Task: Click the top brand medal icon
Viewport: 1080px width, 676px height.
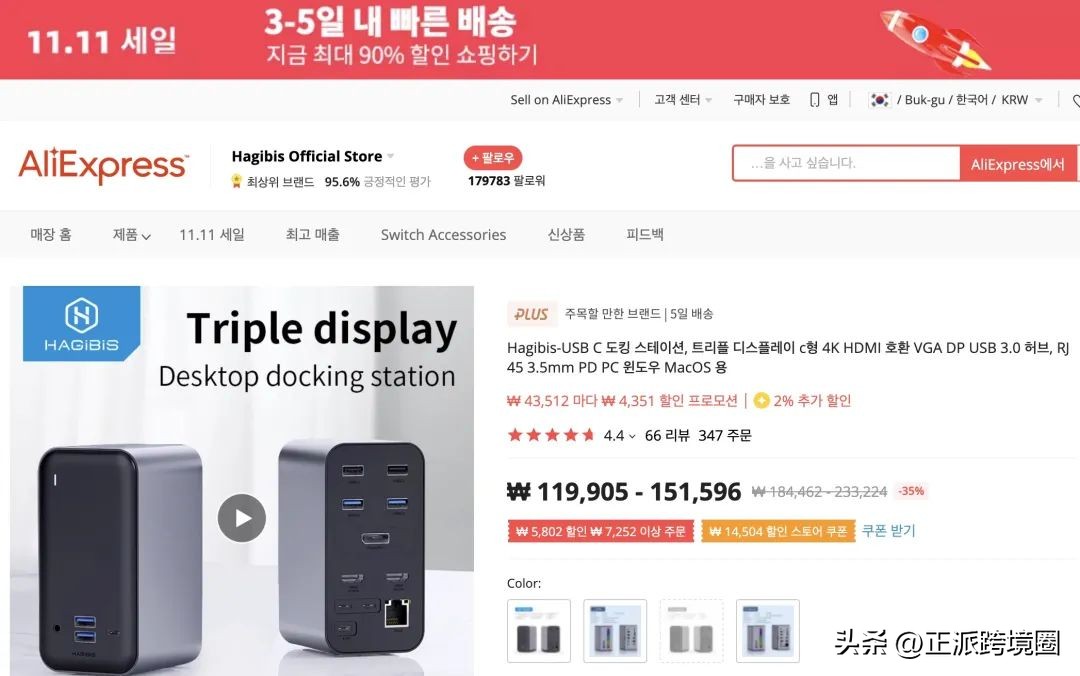Action: pos(236,181)
